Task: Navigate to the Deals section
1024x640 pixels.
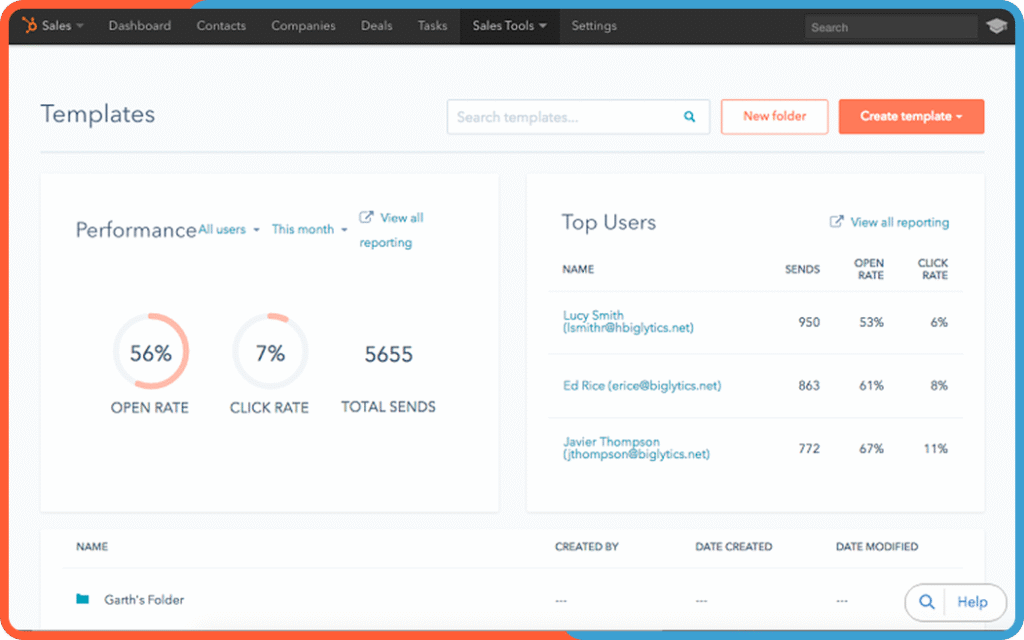Action: click(x=377, y=26)
